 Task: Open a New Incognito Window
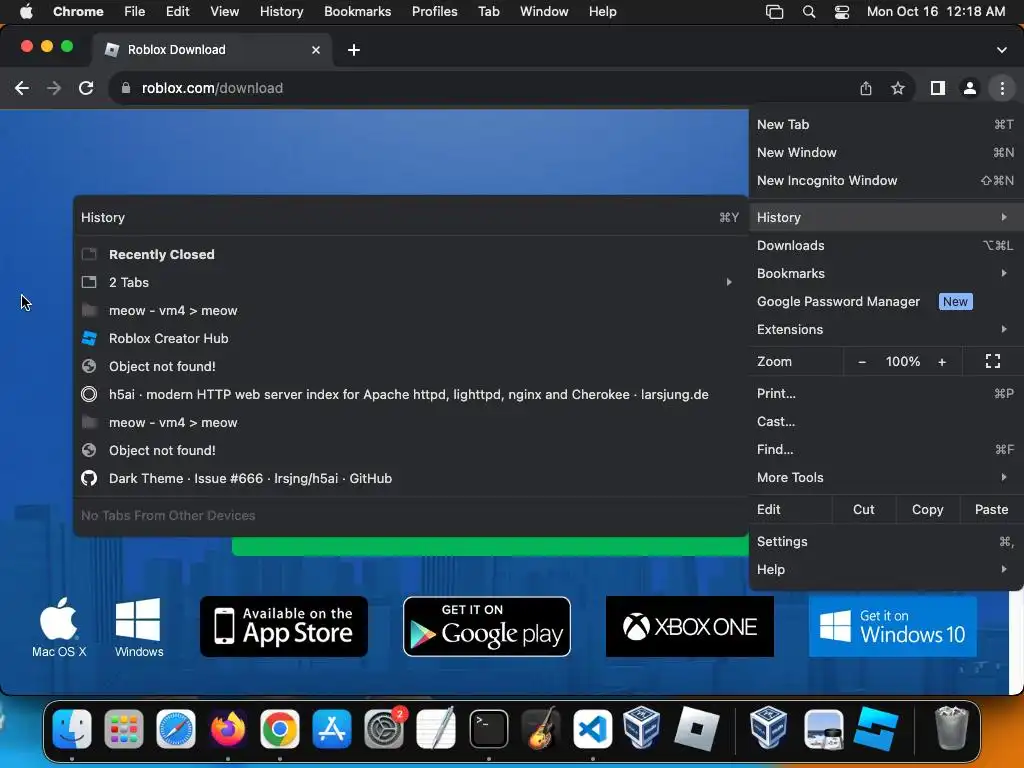pos(886,180)
